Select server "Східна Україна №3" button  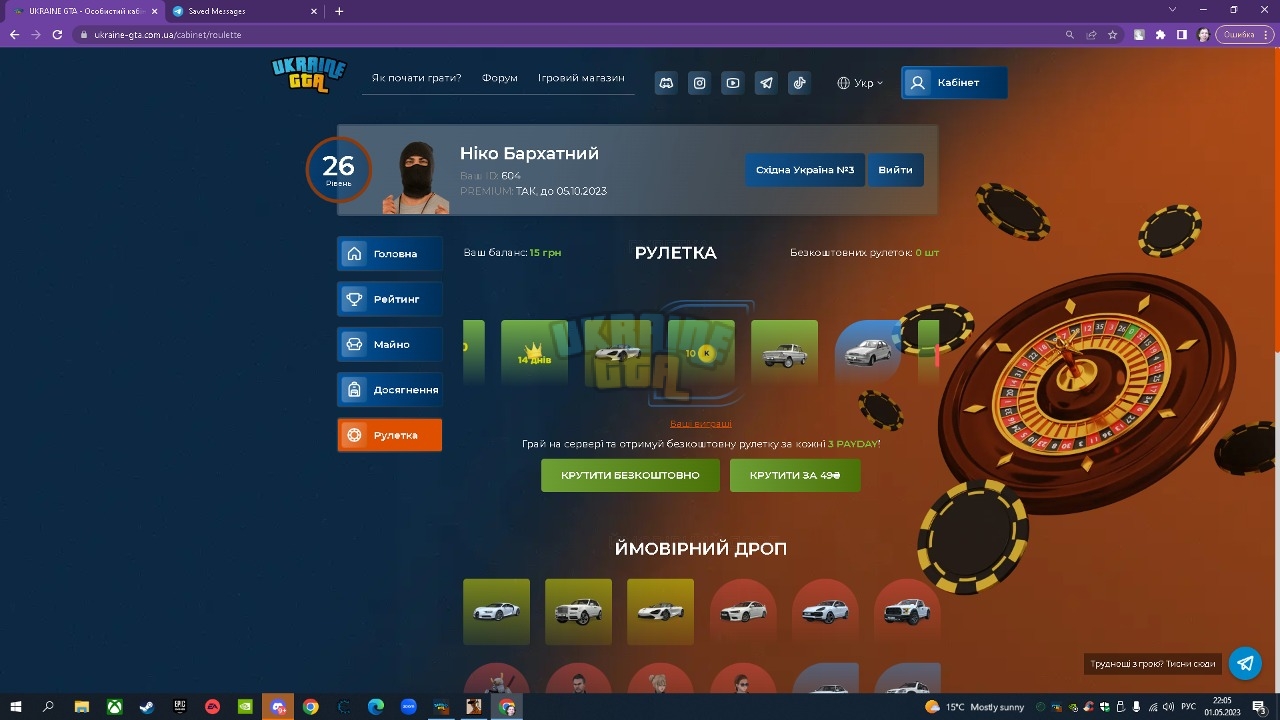click(x=805, y=170)
